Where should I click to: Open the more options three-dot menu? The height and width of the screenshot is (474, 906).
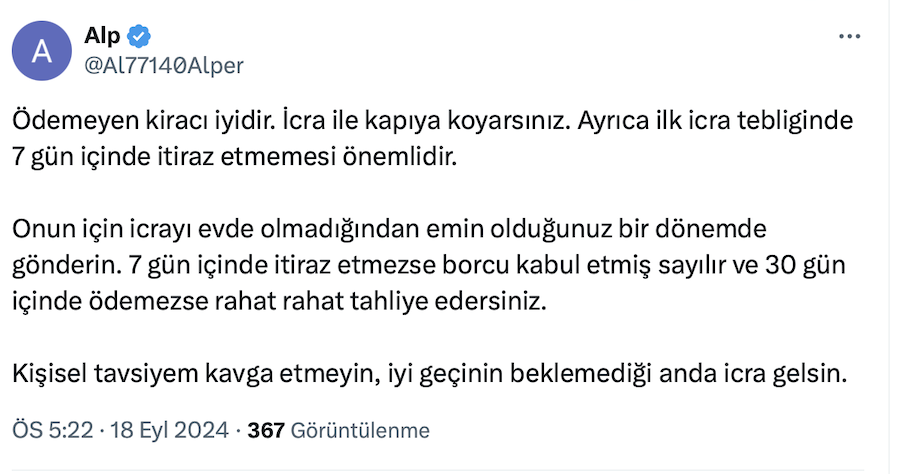848,37
